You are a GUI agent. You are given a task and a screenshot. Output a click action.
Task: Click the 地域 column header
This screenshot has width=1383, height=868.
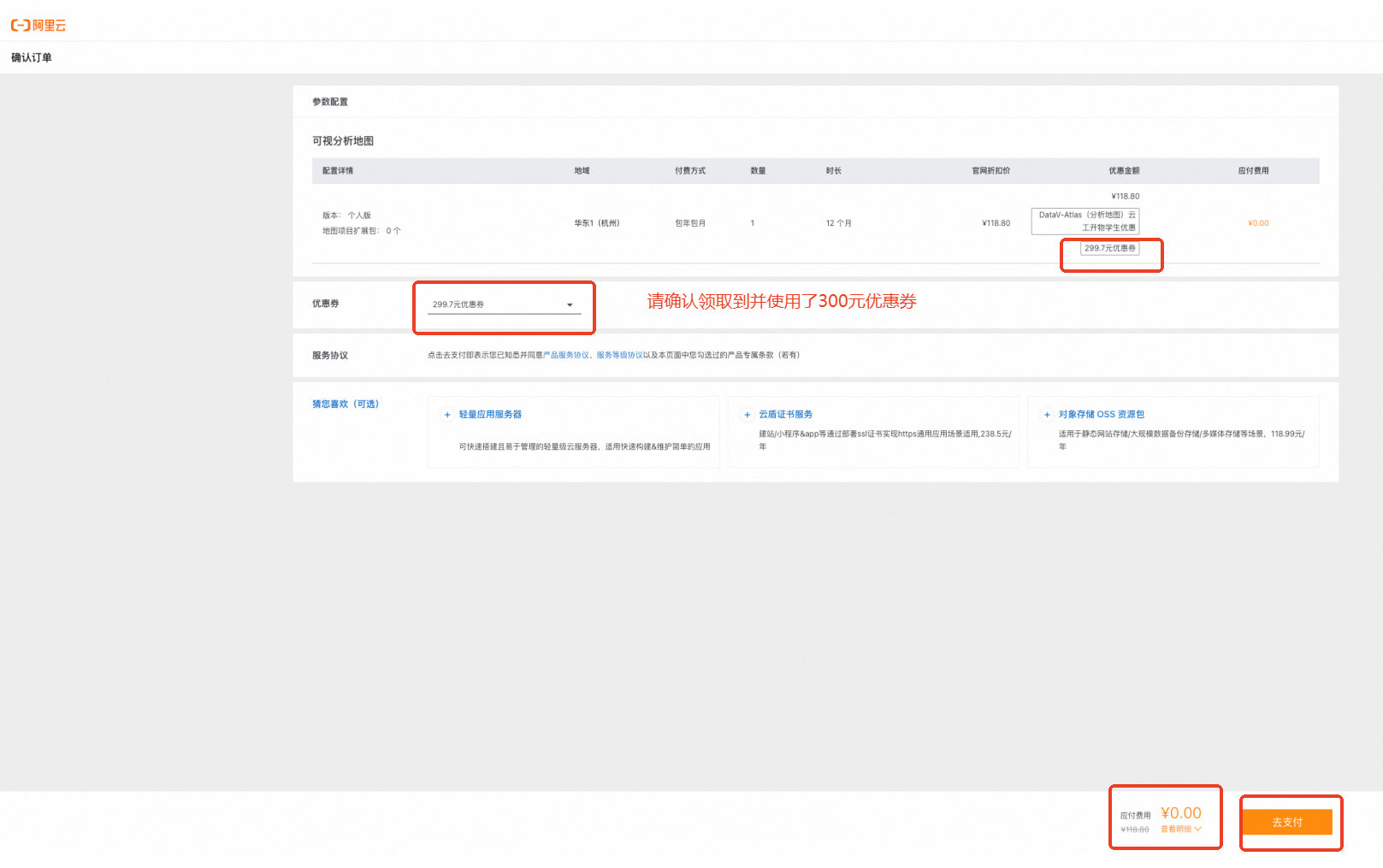click(582, 171)
